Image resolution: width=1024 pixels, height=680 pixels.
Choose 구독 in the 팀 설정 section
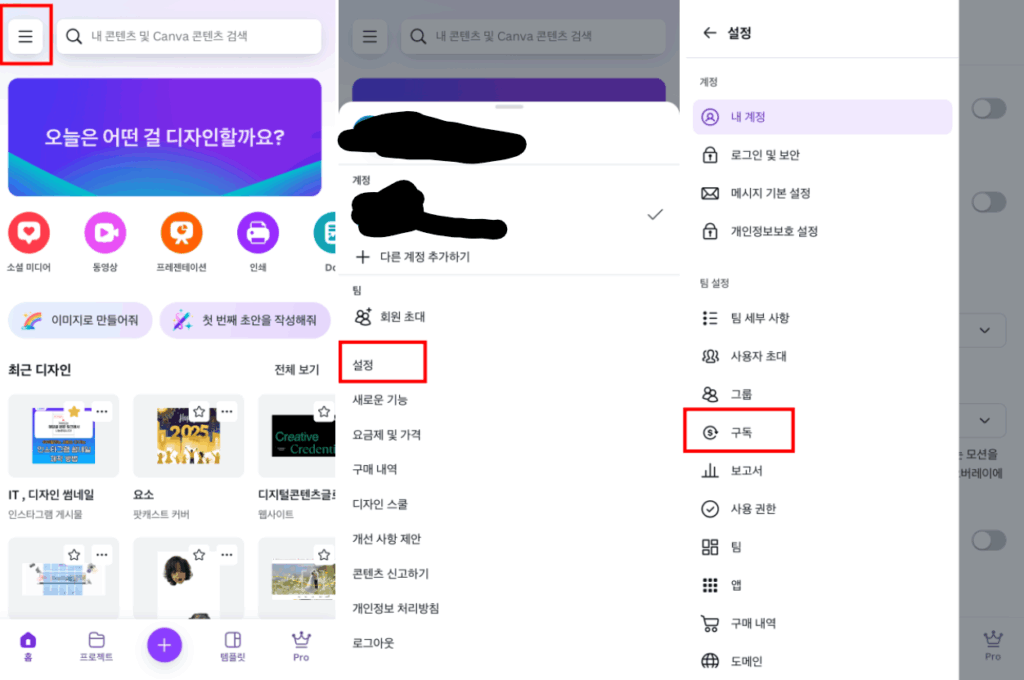(x=740, y=430)
